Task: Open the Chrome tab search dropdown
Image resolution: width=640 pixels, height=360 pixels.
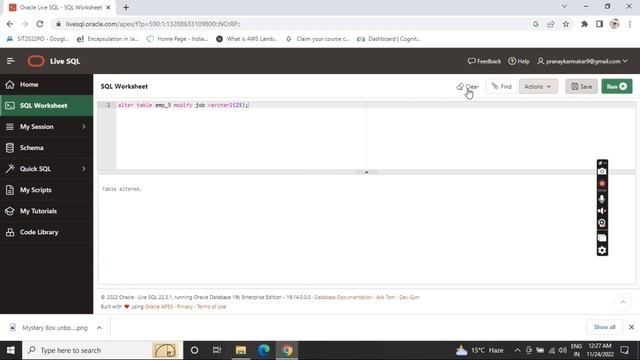Action: (564, 7)
